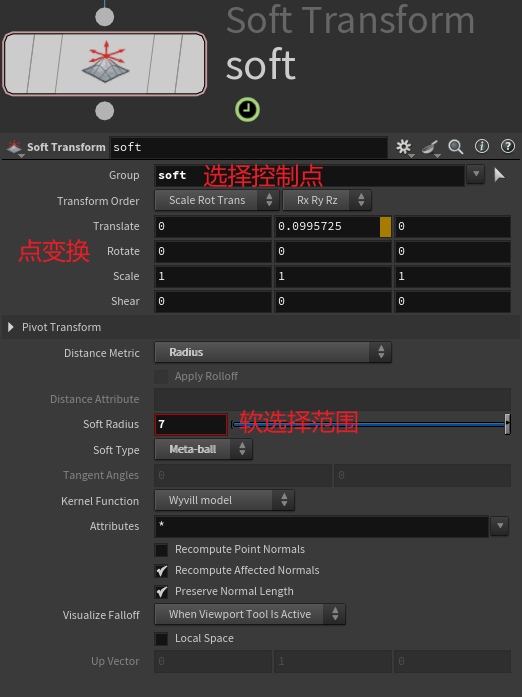Open the Kernel Function Wyvill model dropdown

225,500
